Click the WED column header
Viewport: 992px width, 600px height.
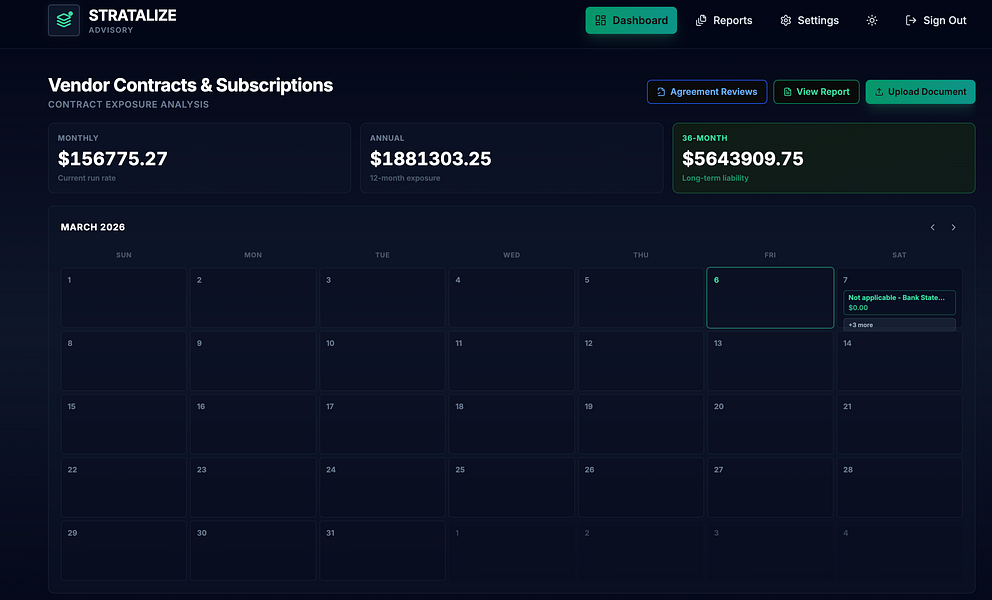pos(511,255)
